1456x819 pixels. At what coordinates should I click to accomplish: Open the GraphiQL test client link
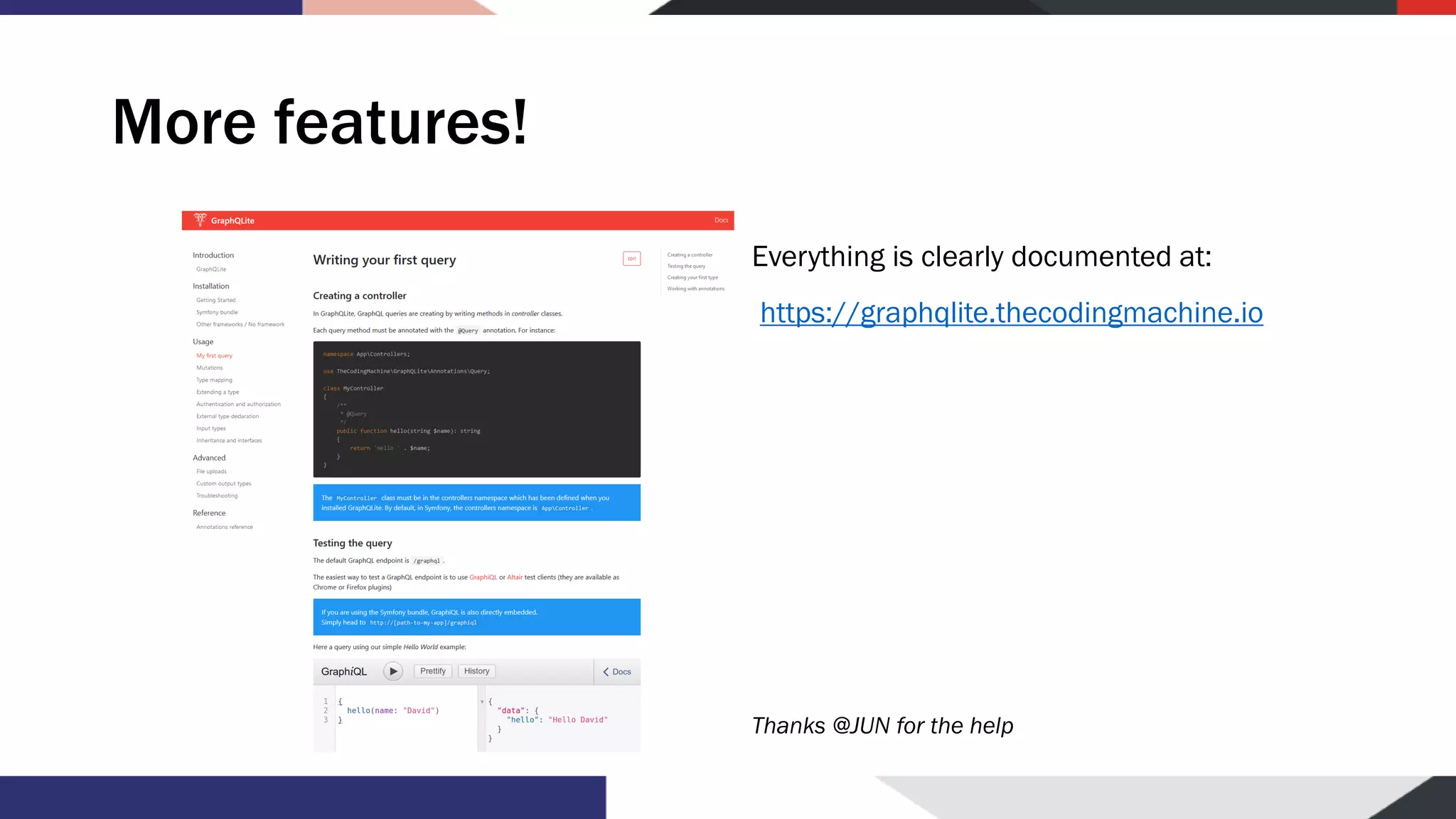pos(483,577)
